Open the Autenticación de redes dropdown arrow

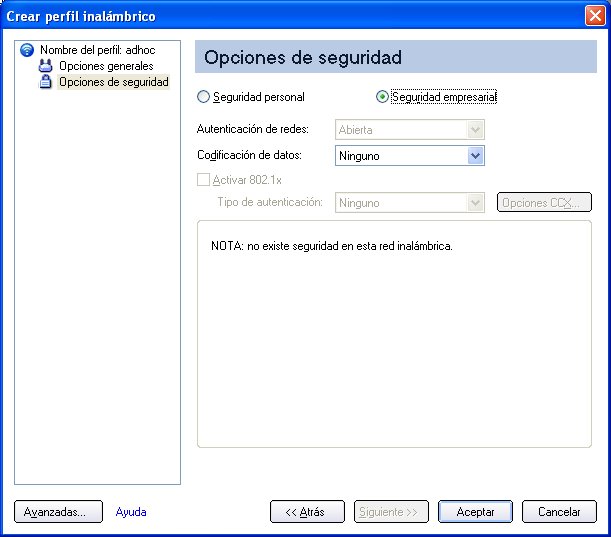coord(475,129)
